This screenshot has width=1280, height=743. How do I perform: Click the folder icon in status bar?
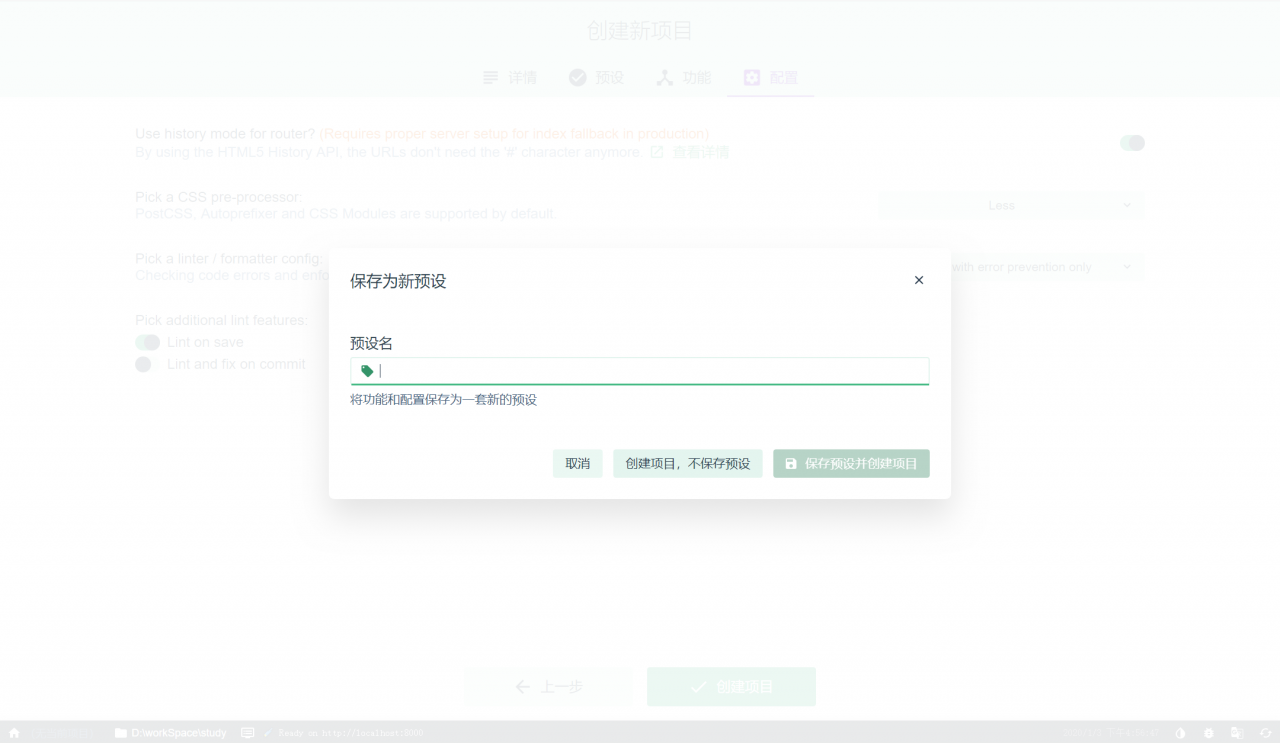121,733
